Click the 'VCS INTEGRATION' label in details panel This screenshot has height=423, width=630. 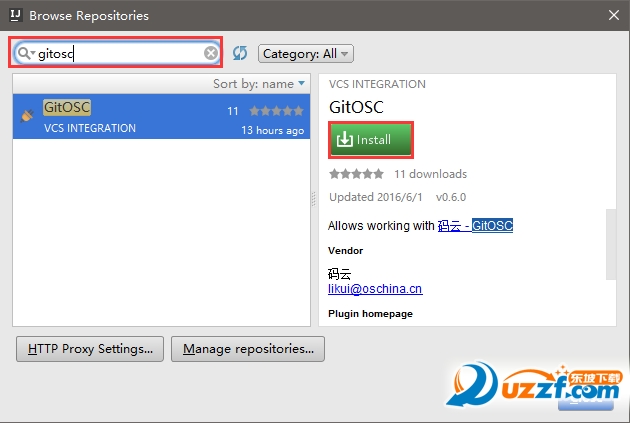click(x=377, y=84)
